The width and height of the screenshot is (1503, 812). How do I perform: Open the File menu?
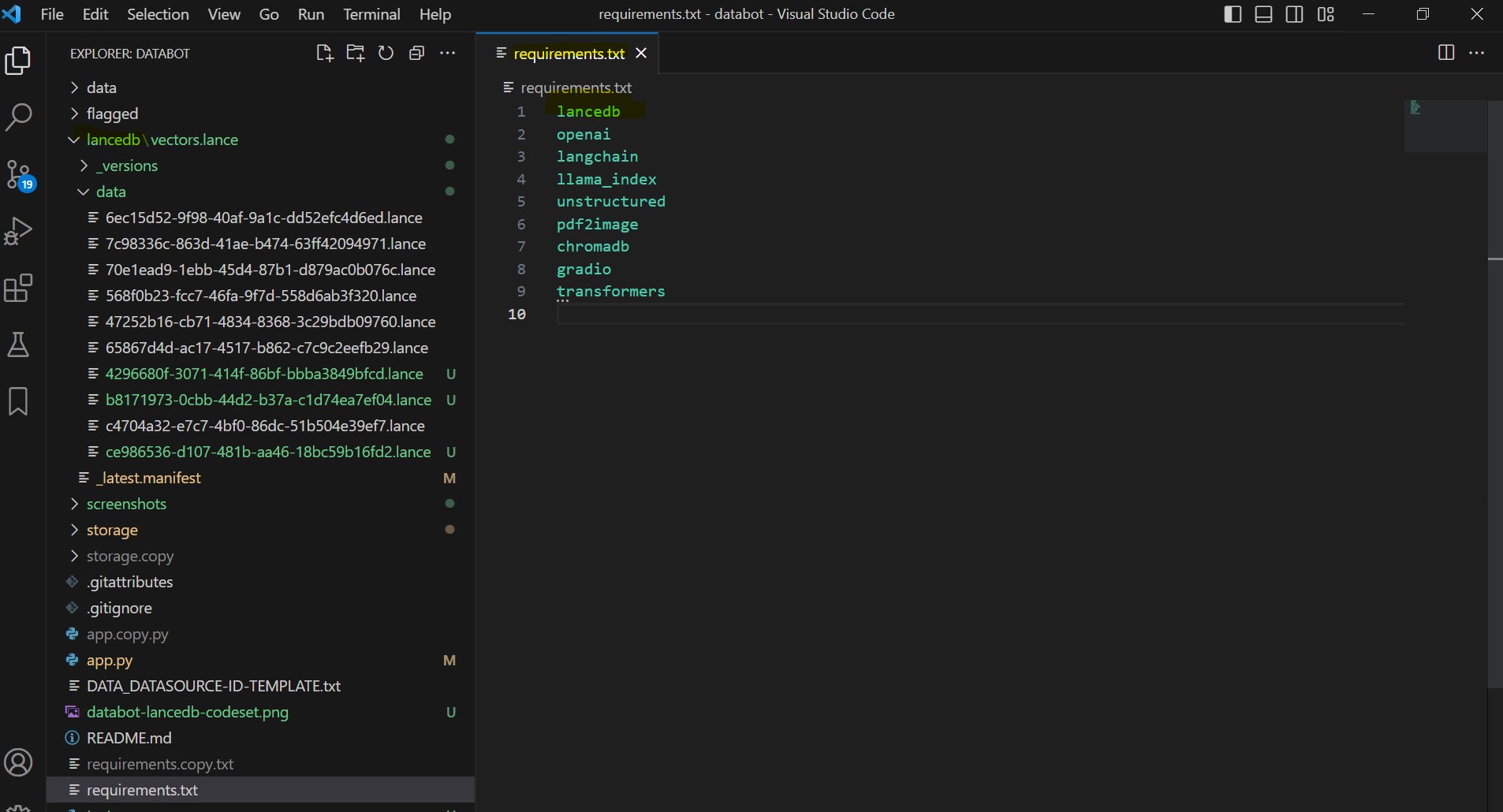pos(52,14)
